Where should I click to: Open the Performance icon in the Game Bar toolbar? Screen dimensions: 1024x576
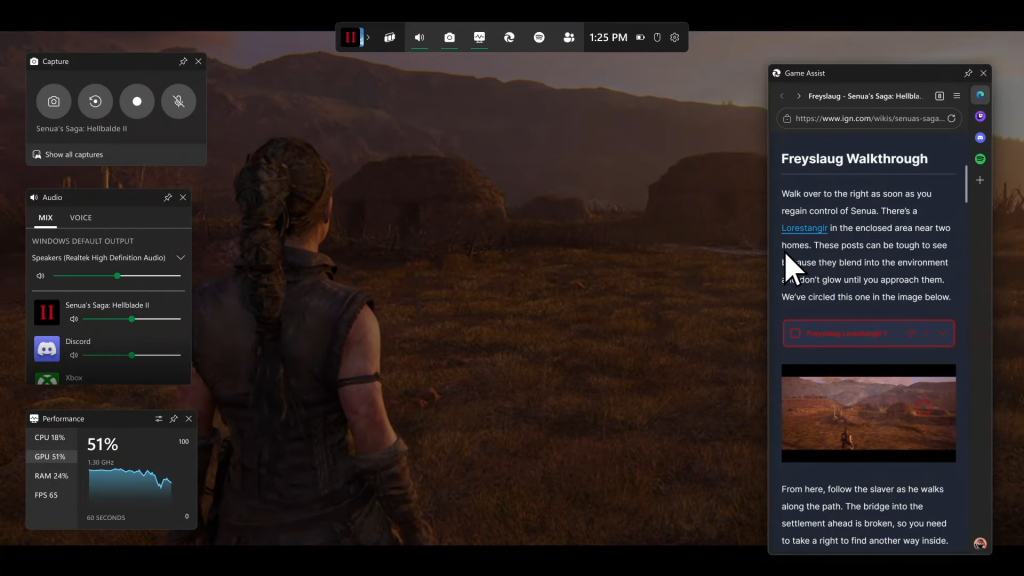pos(479,37)
